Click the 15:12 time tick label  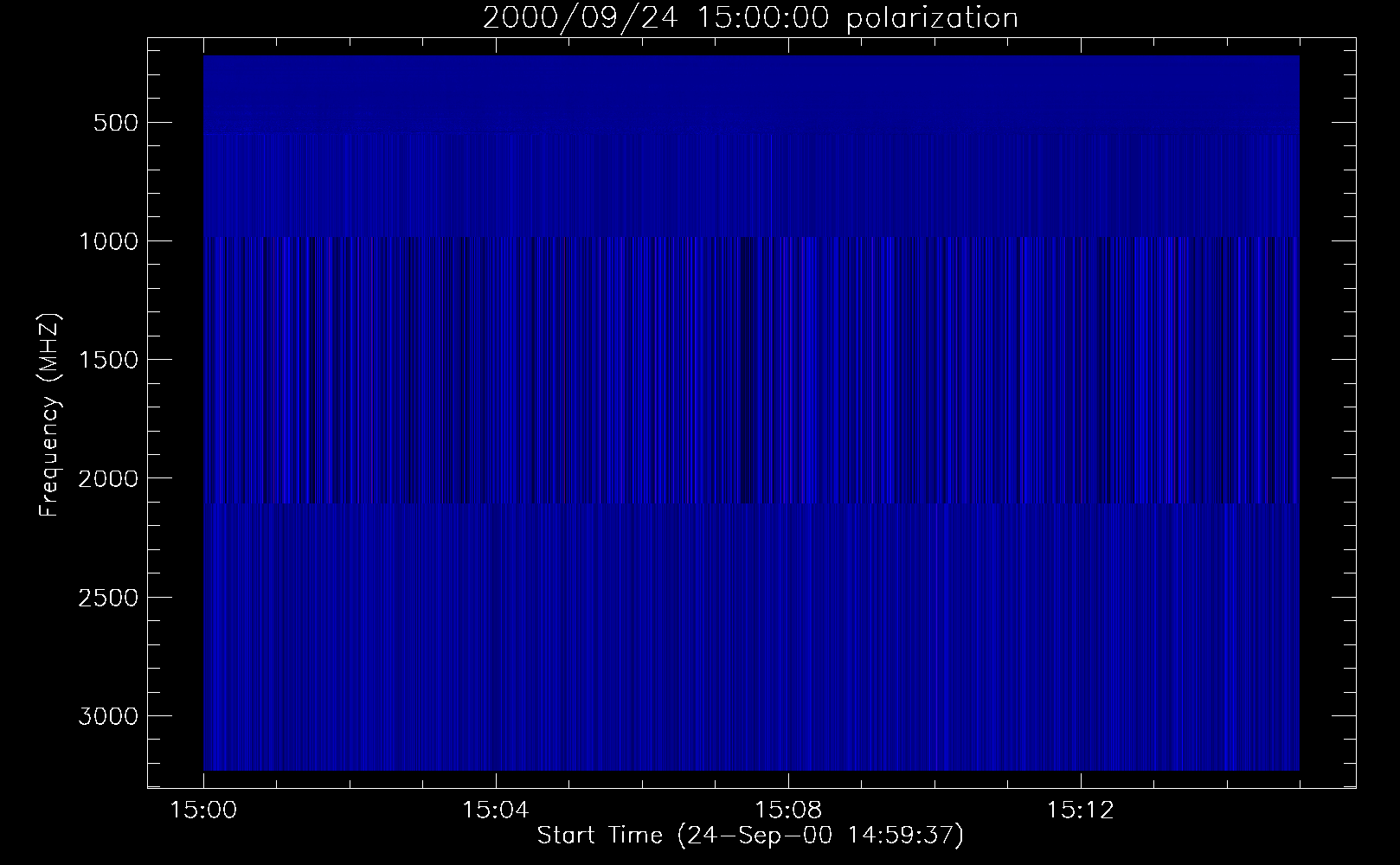pyautogui.click(x=1079, y=811)
